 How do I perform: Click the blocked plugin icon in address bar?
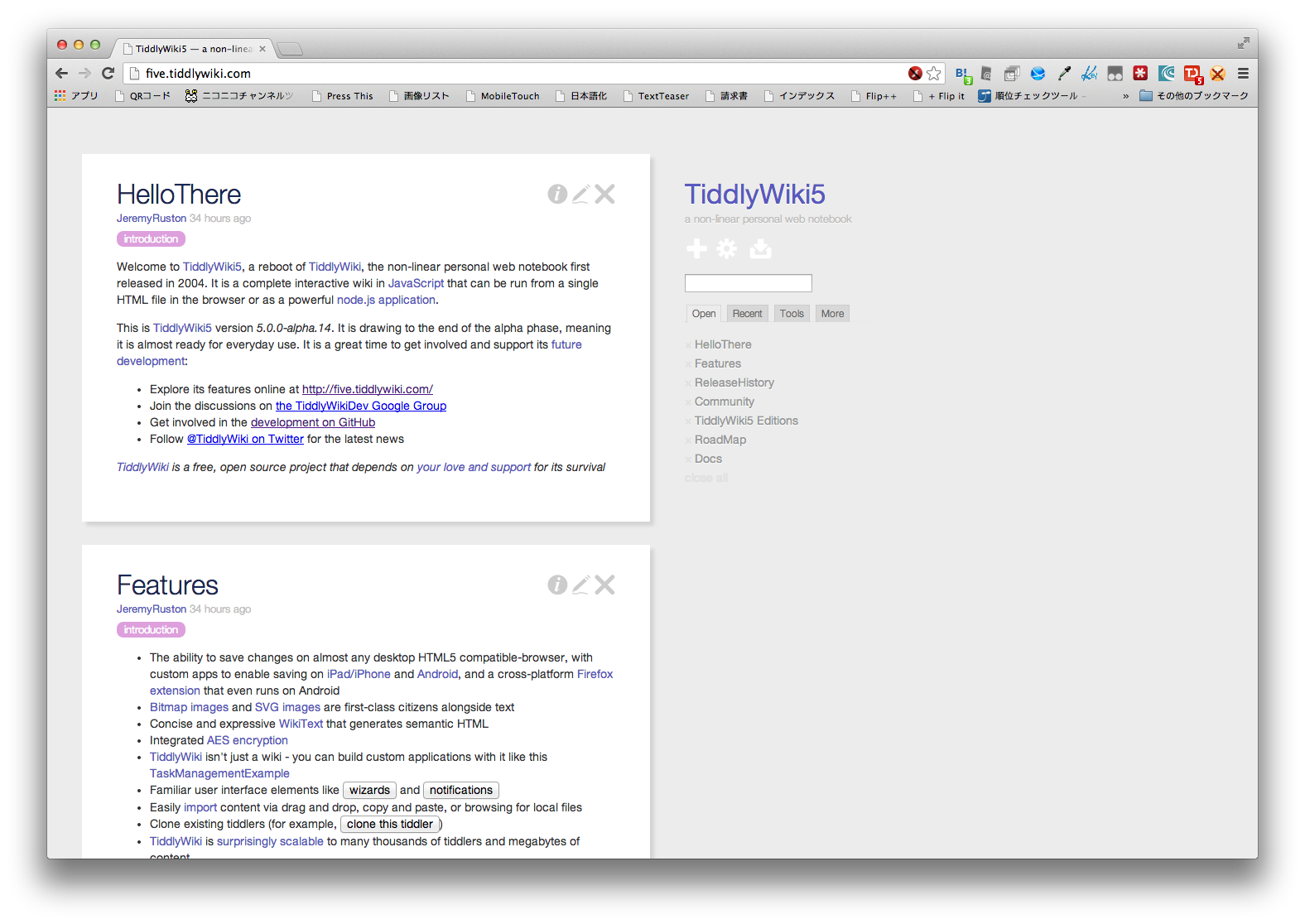915,73
